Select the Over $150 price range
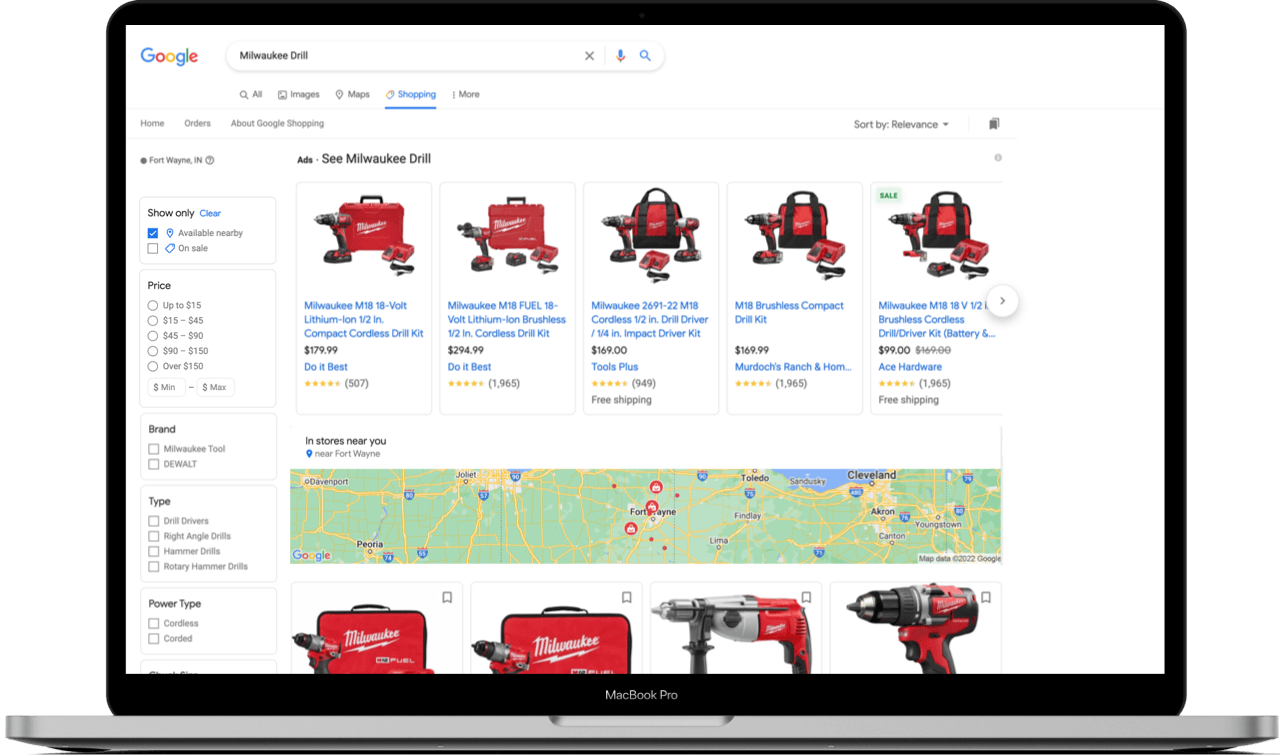1280x756 pixels. point(153,366)
